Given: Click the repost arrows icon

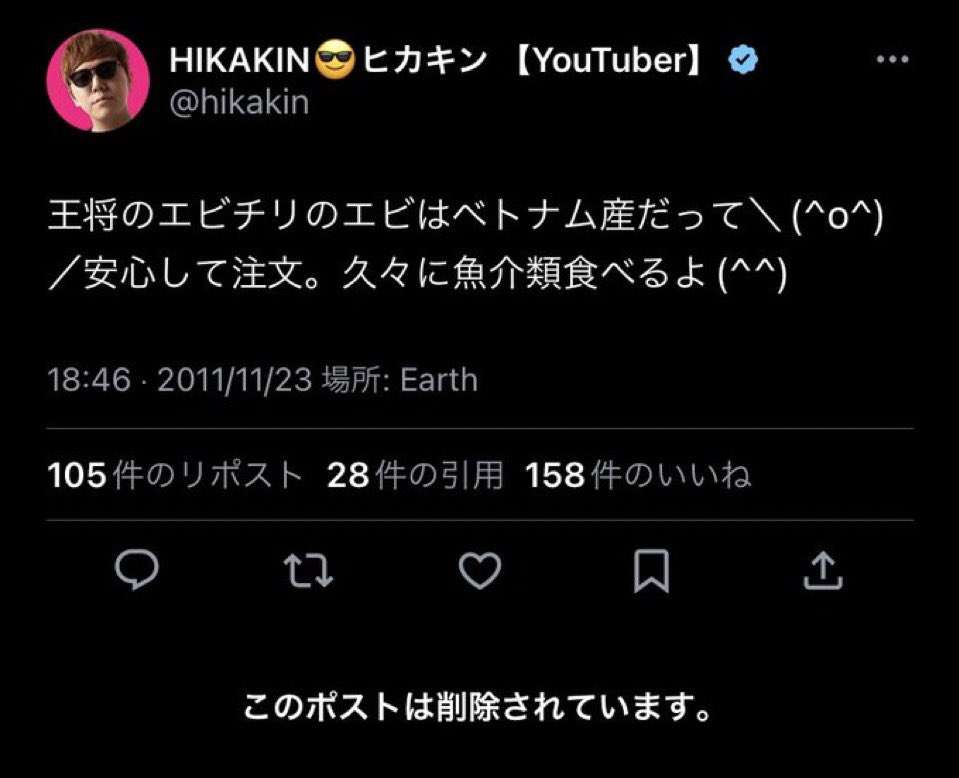Looking at the screenshot, I should point(307,572).
